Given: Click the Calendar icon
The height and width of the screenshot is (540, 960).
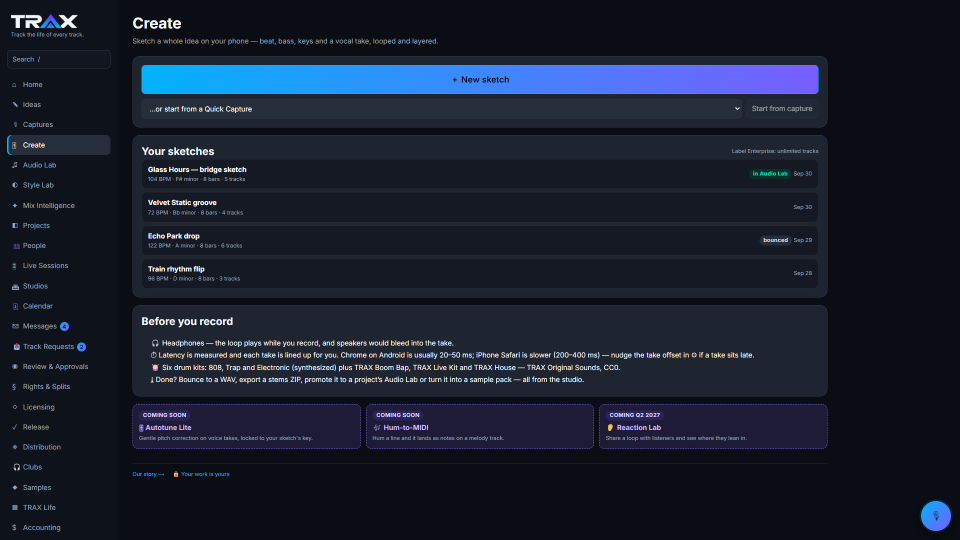Looking at the screenshot, I should click(x=15, y=306).
